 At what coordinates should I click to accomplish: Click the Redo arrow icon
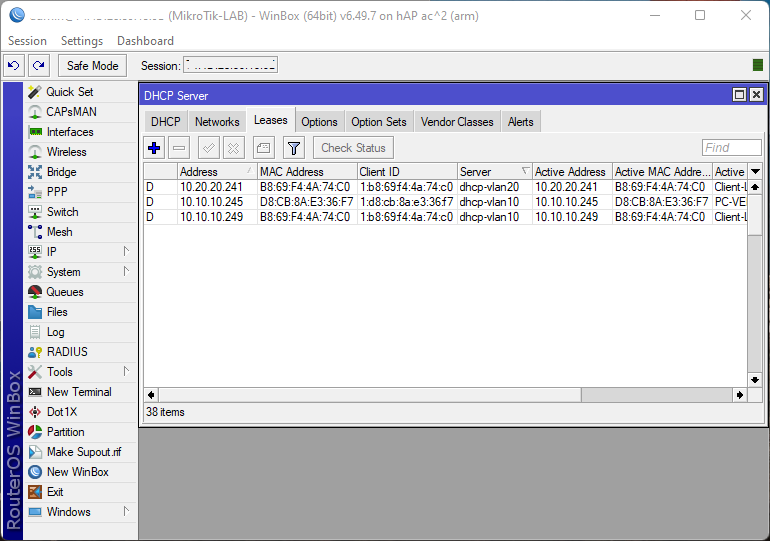click(x=39, y=65)
